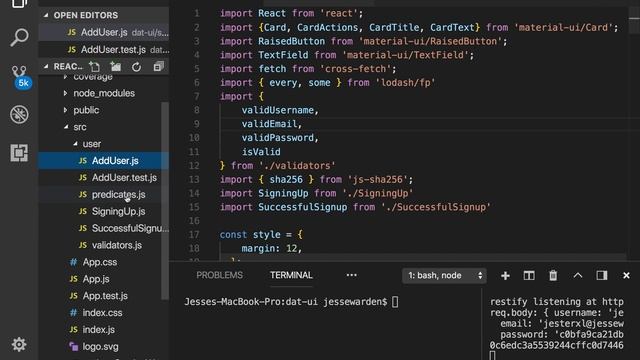Select AddUser.js in the user folder
This screenshot has height=360, width=640.
pyautogui.click(x=104, y=161)
